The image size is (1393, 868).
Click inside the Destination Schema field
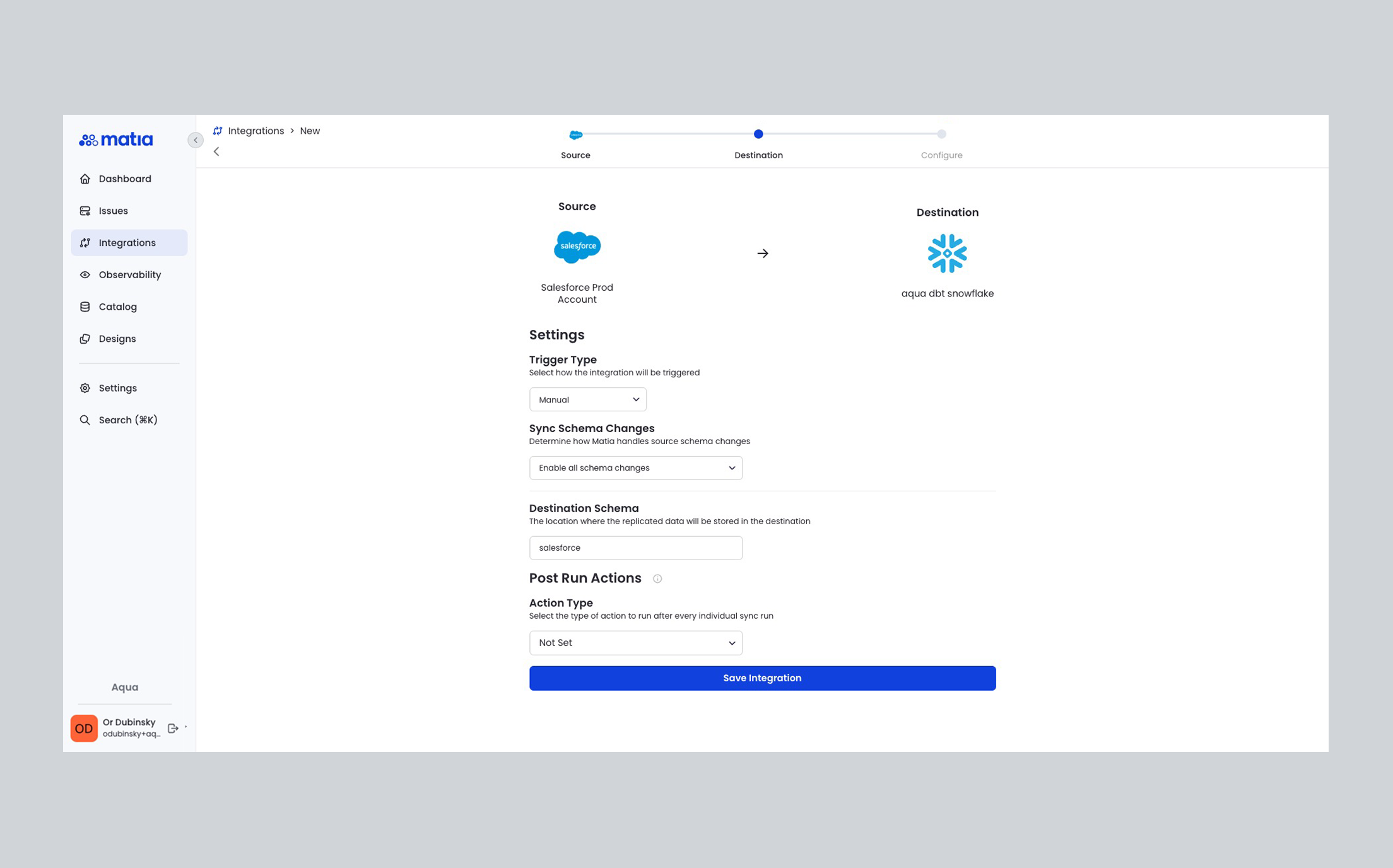635,548
